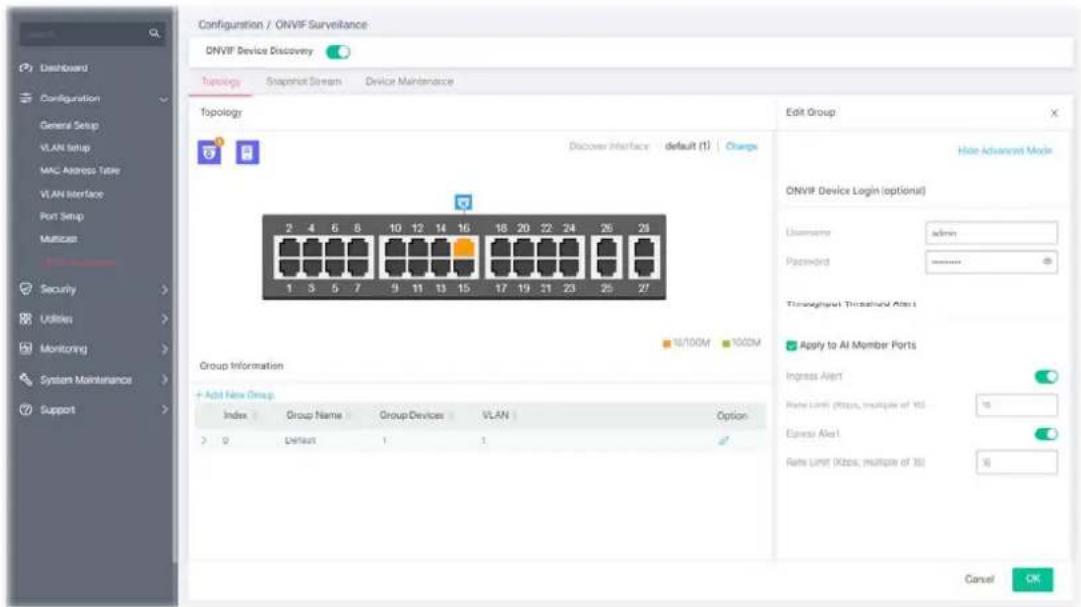Click the Configuration breadcrumb text

[230, 25]
